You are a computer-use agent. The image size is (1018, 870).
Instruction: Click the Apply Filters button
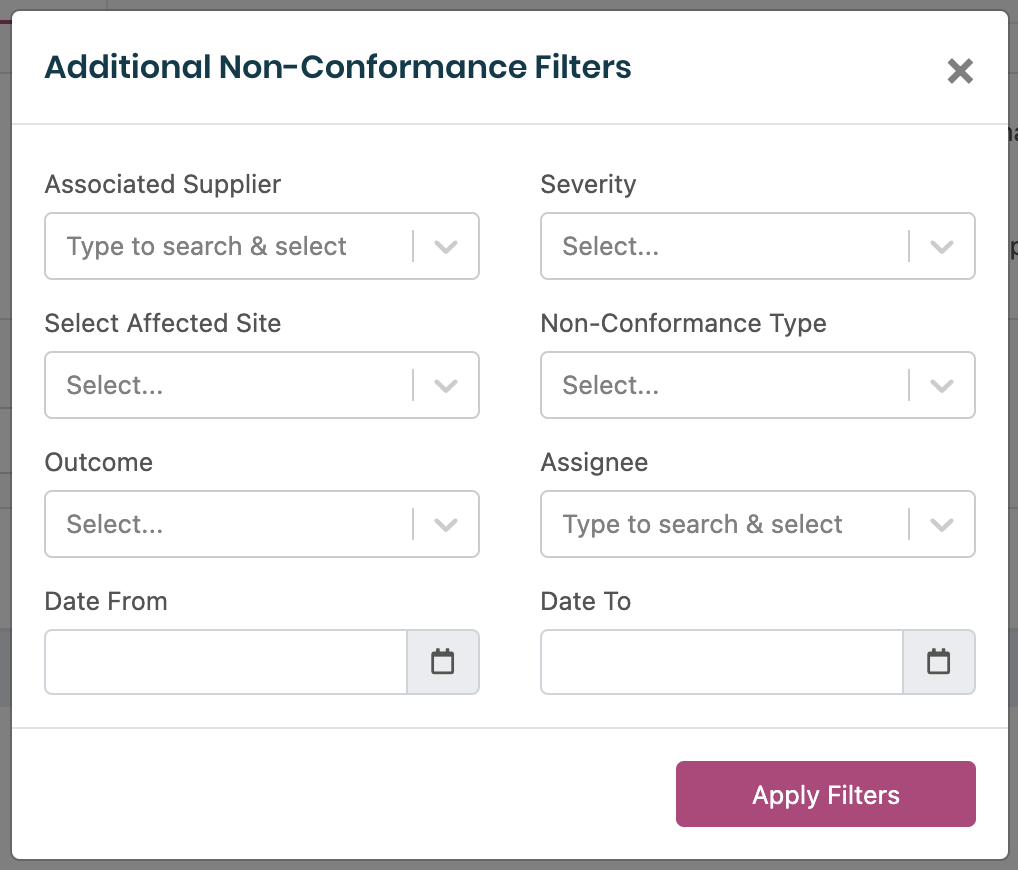pos(825,794)
